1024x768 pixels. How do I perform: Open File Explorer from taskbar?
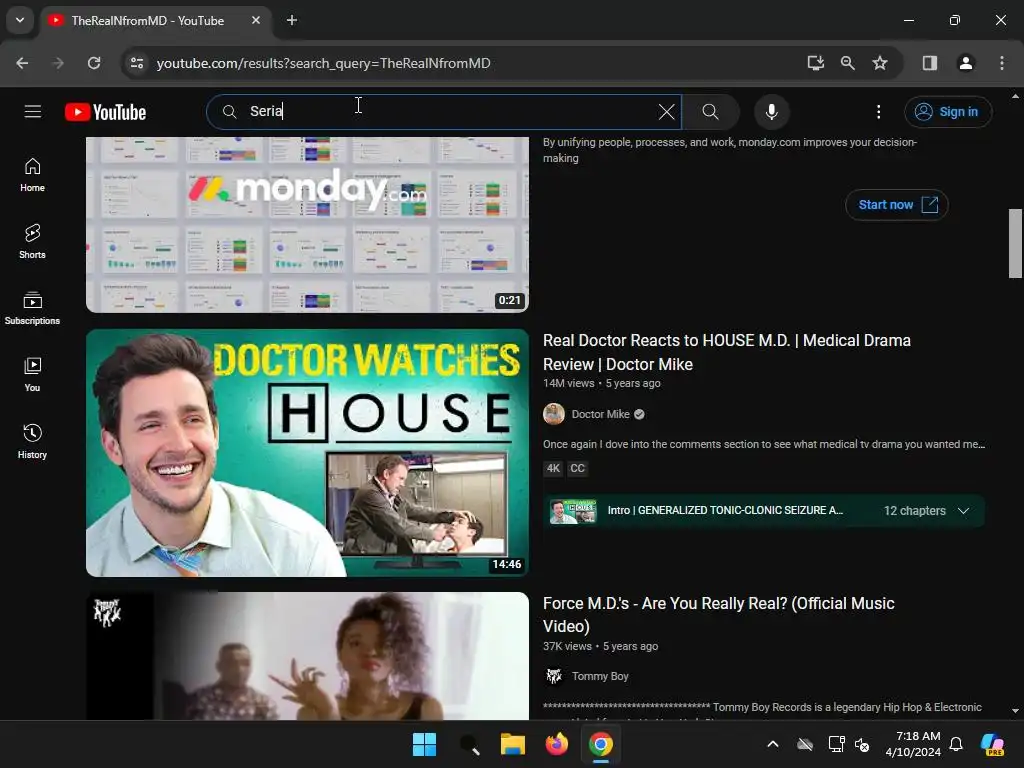tap(513, 744)
